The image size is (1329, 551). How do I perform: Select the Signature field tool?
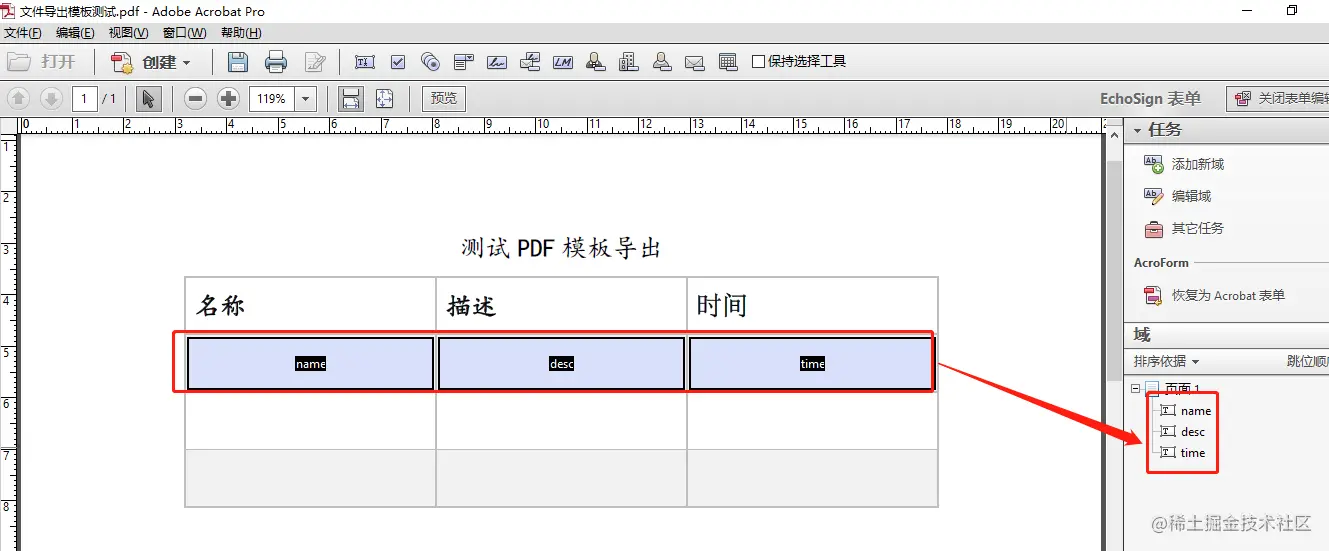[x=497, y=62]
